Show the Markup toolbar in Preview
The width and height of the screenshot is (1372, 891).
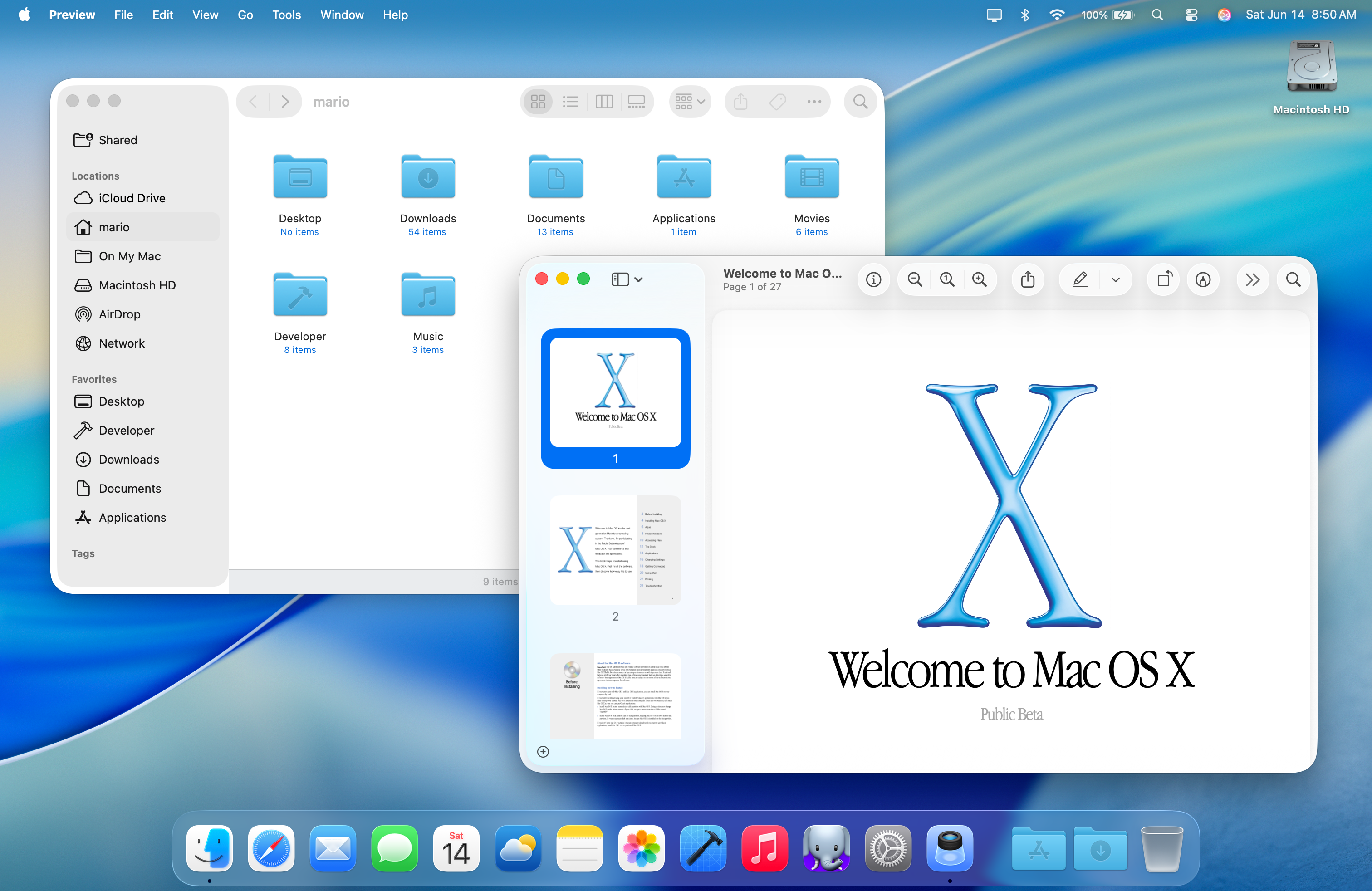tap(1203, 279)
